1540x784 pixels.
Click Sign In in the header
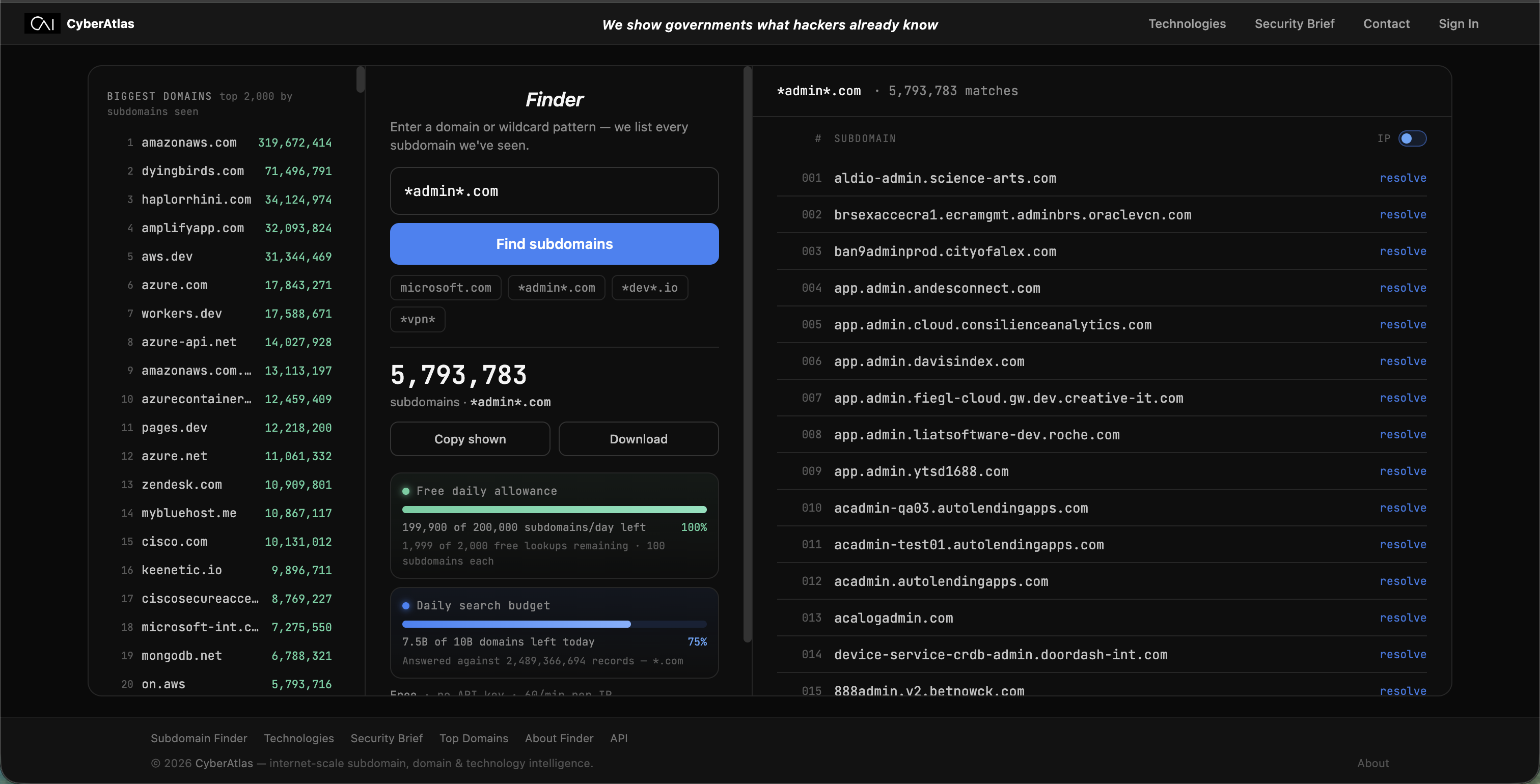1458,24
